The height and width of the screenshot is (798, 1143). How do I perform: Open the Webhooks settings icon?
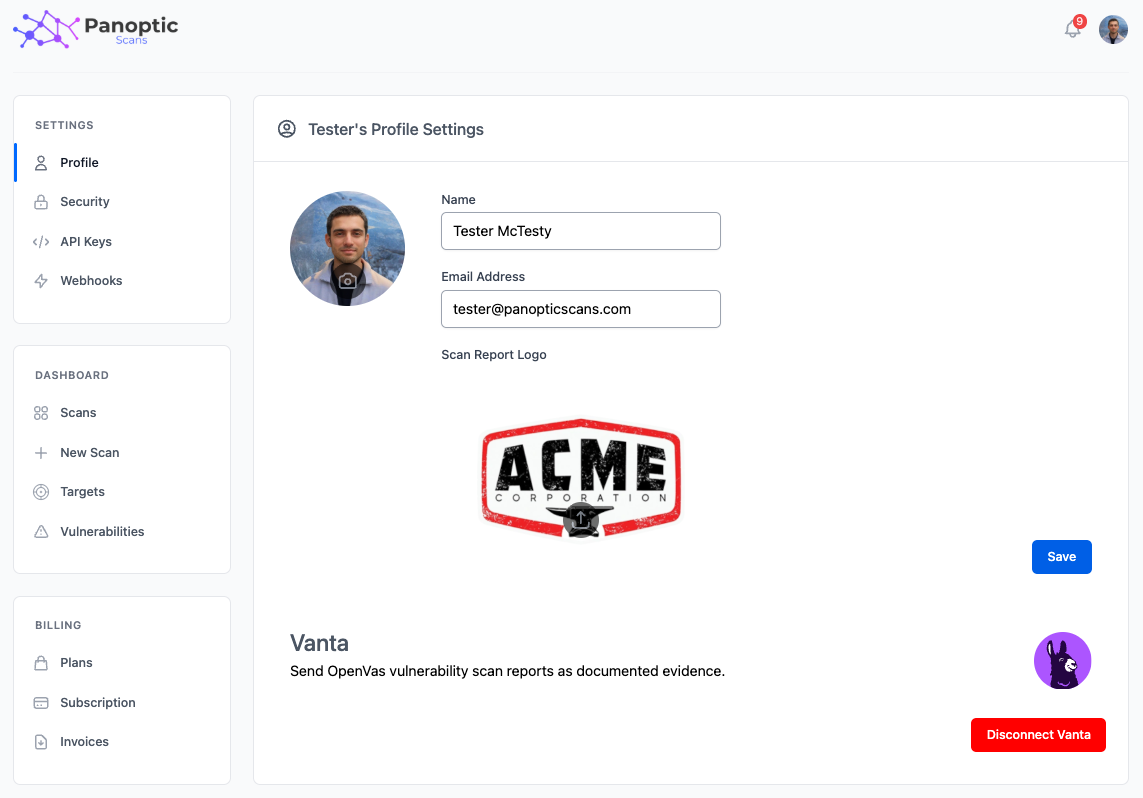(x=41, y=280)
